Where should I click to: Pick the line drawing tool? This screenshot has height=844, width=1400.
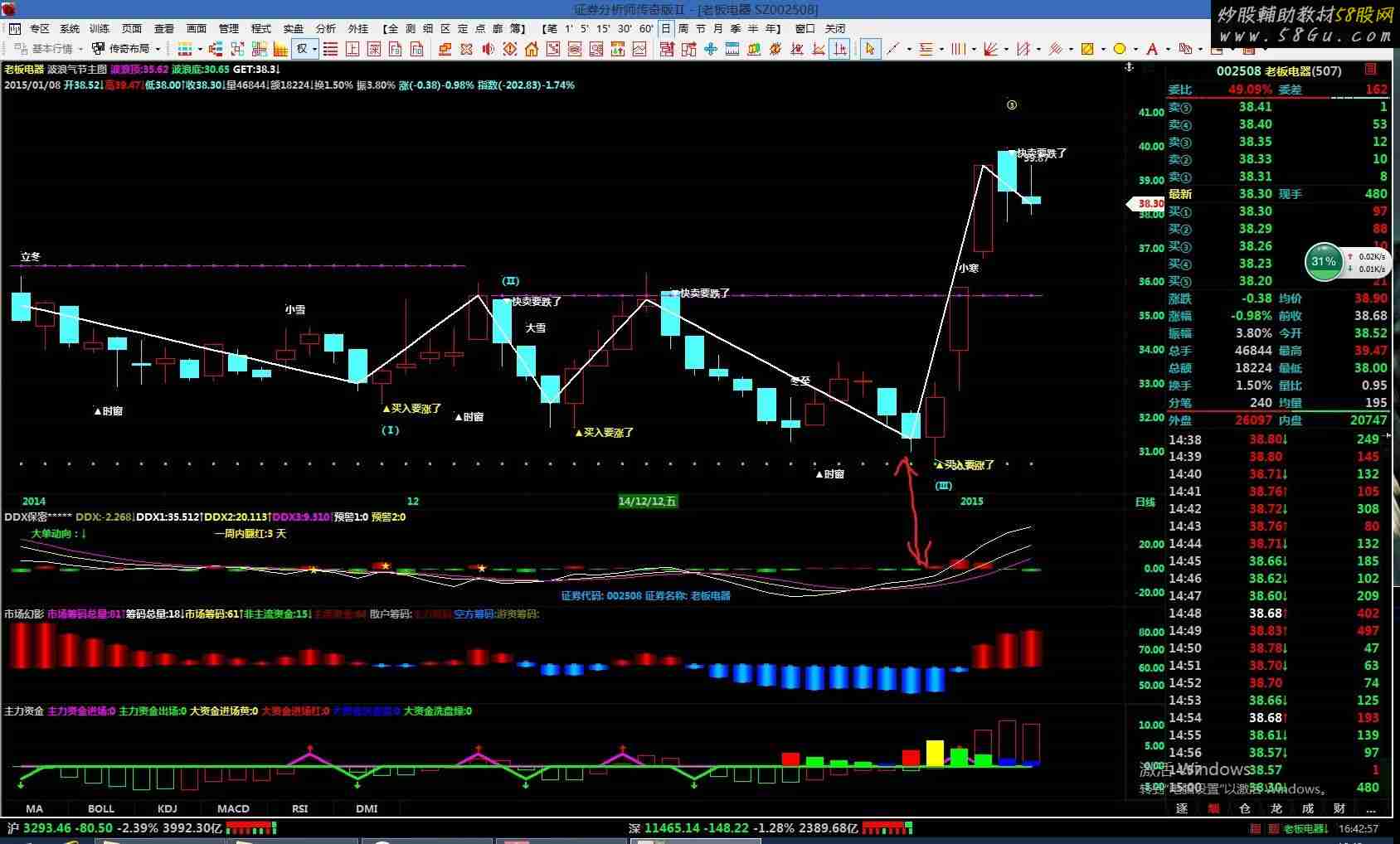[893, 49]
